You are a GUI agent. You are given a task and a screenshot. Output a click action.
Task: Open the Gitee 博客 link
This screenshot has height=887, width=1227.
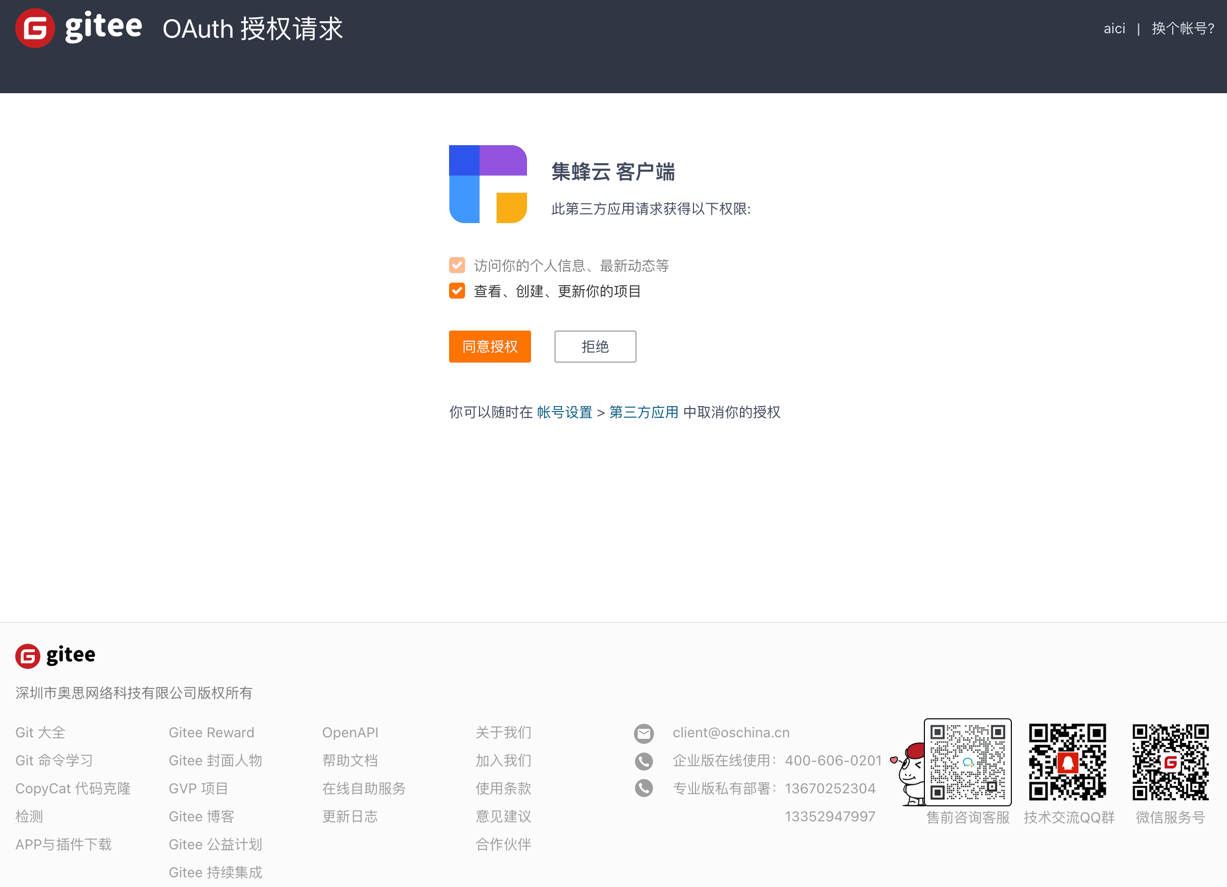tap(202, 817)
